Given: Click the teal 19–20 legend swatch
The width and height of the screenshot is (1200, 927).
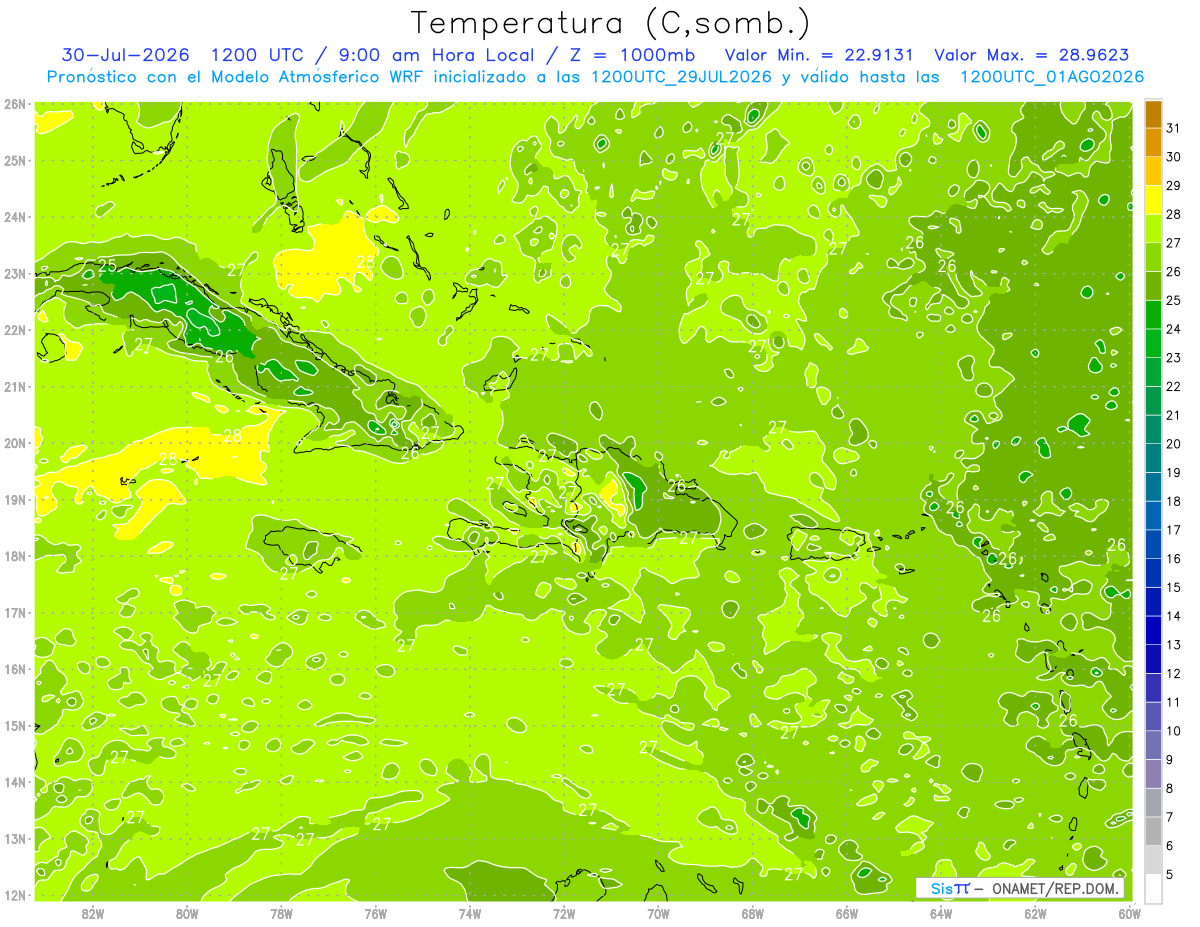Looking at the screenshot, I should click(x=1153, y=458).
